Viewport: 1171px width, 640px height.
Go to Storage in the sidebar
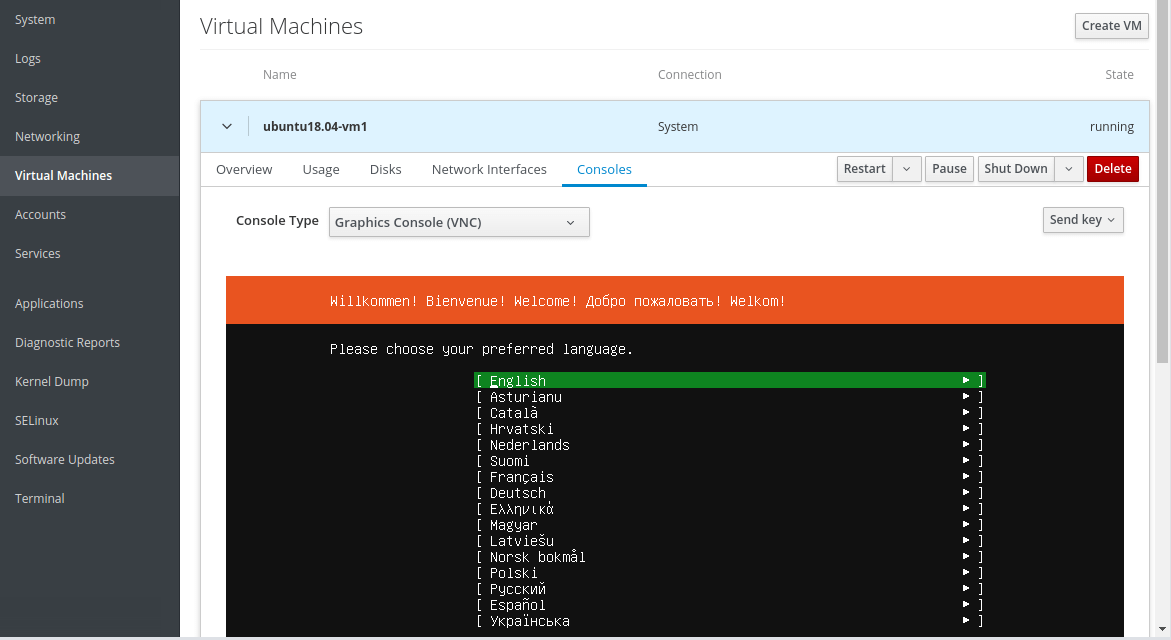click(36, 98)
